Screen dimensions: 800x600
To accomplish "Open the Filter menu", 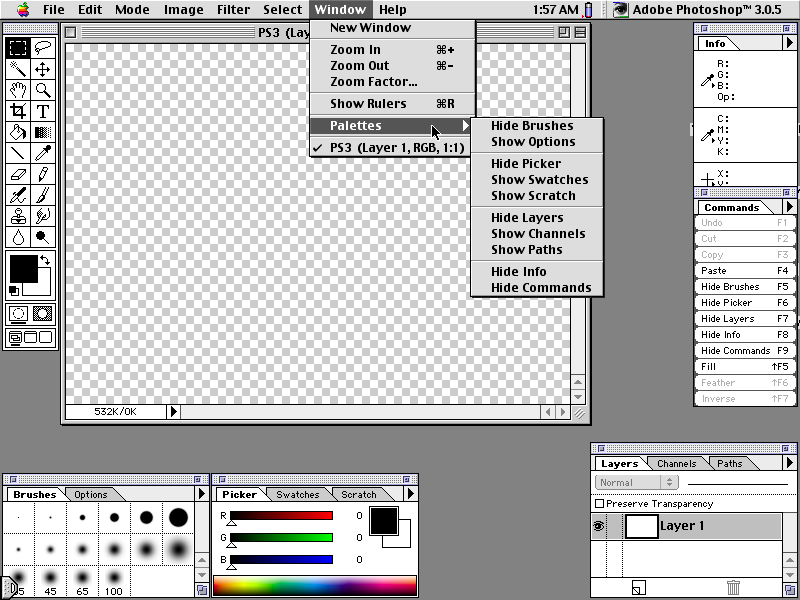I will click(x=233, y=9).
